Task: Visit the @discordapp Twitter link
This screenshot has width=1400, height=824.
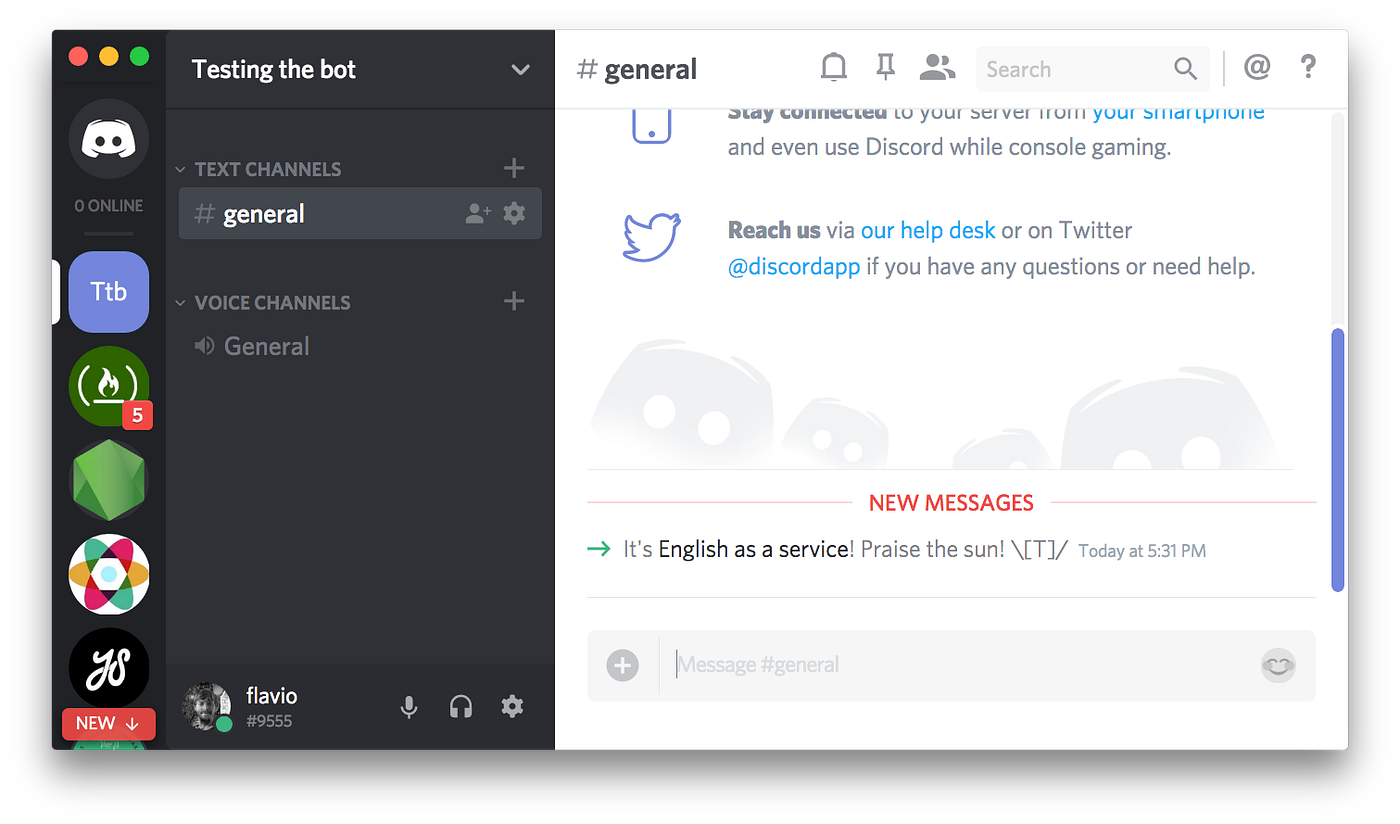Action: click(x=795, y=266)
